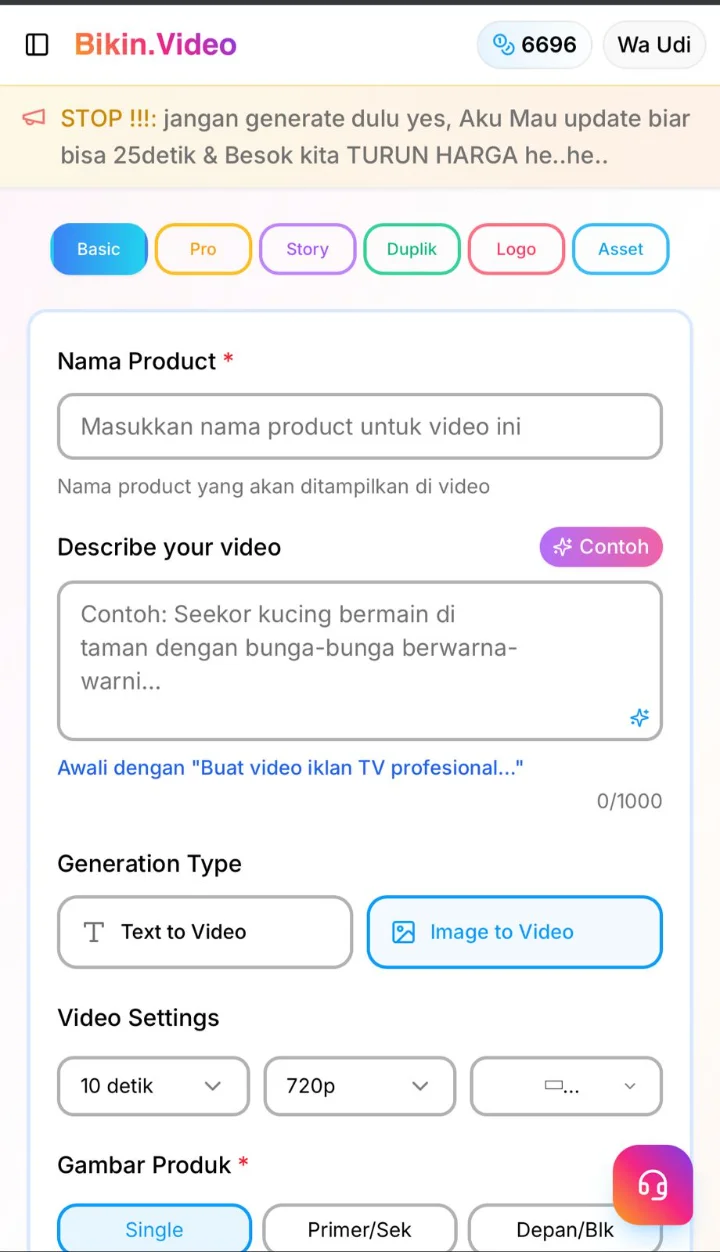This screenshot has width=720, height=1252.
Task: Click the megaphone announcement icon
Action: 34,119
